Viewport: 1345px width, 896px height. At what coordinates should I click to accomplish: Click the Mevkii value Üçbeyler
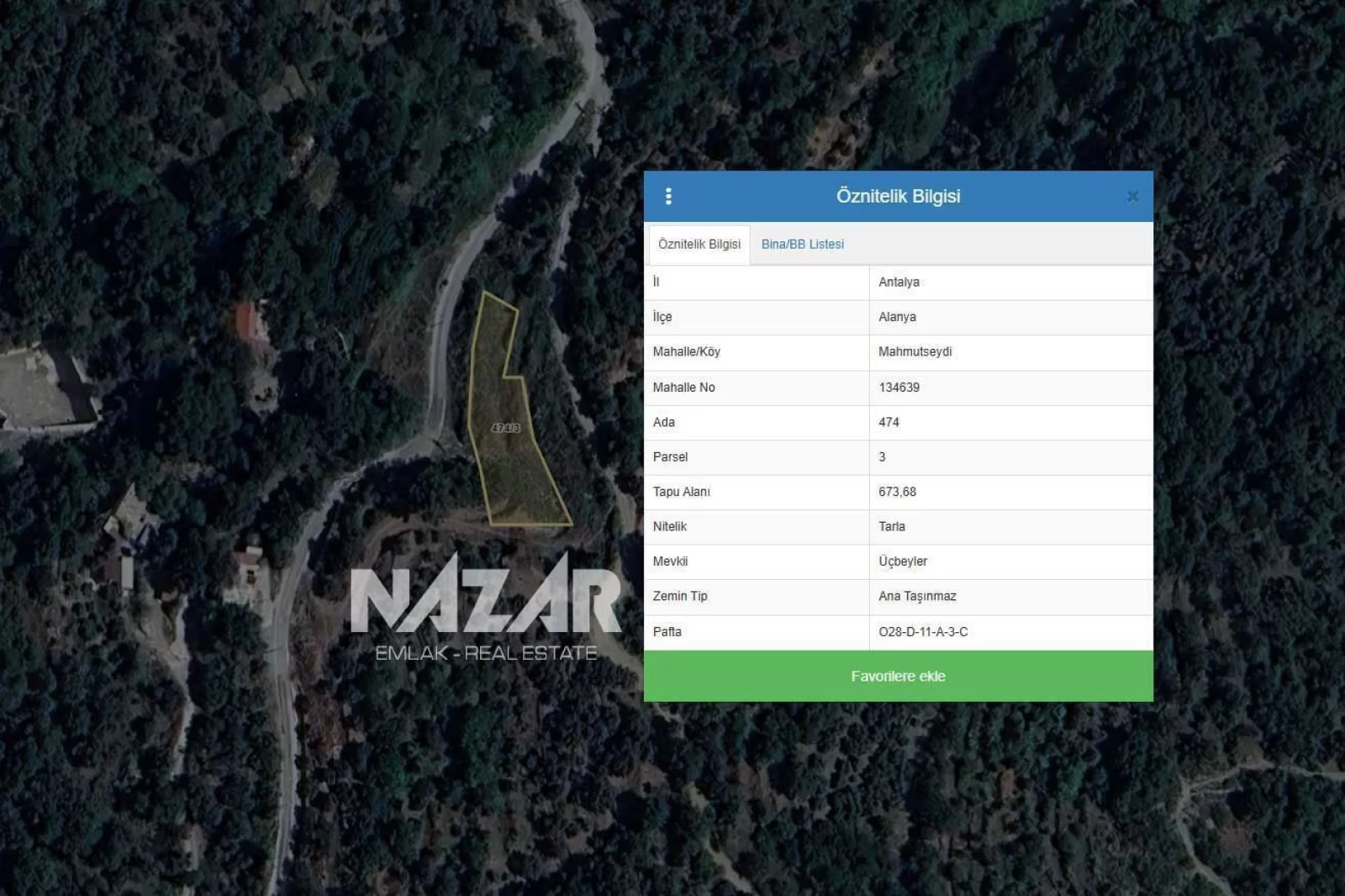[903, 561]
